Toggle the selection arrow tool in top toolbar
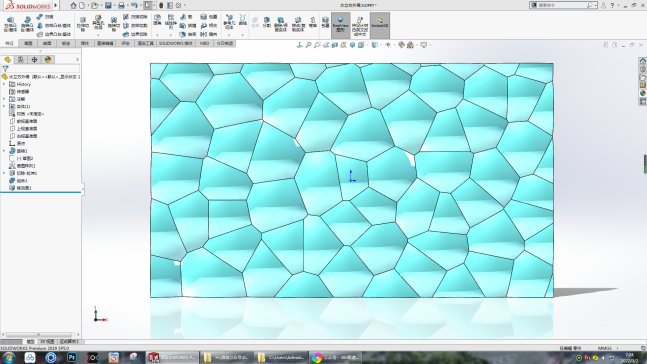Viewport: 647px width, 364px height. (x=148, y=5)
